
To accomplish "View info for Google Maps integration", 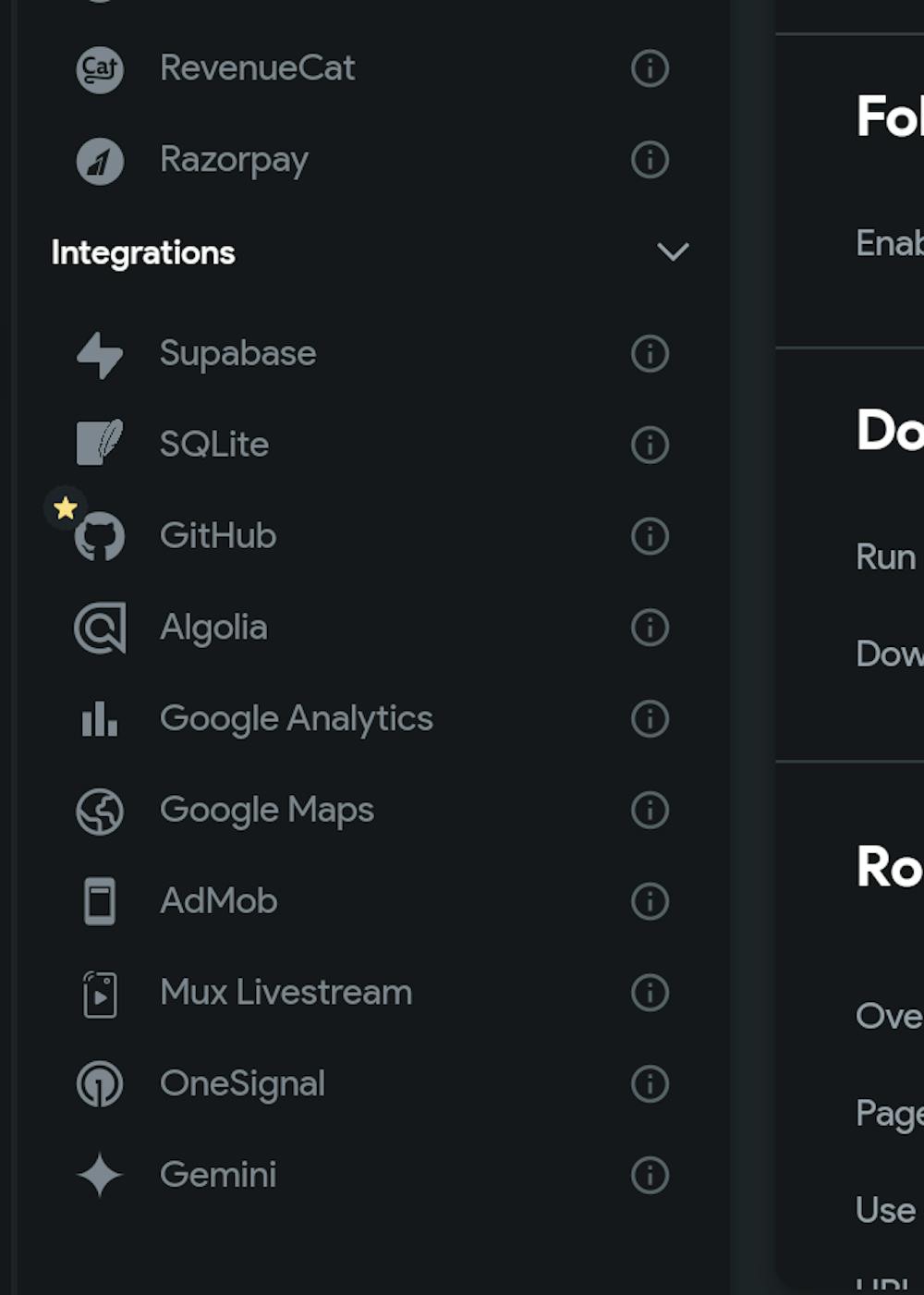I will (650, 811).
